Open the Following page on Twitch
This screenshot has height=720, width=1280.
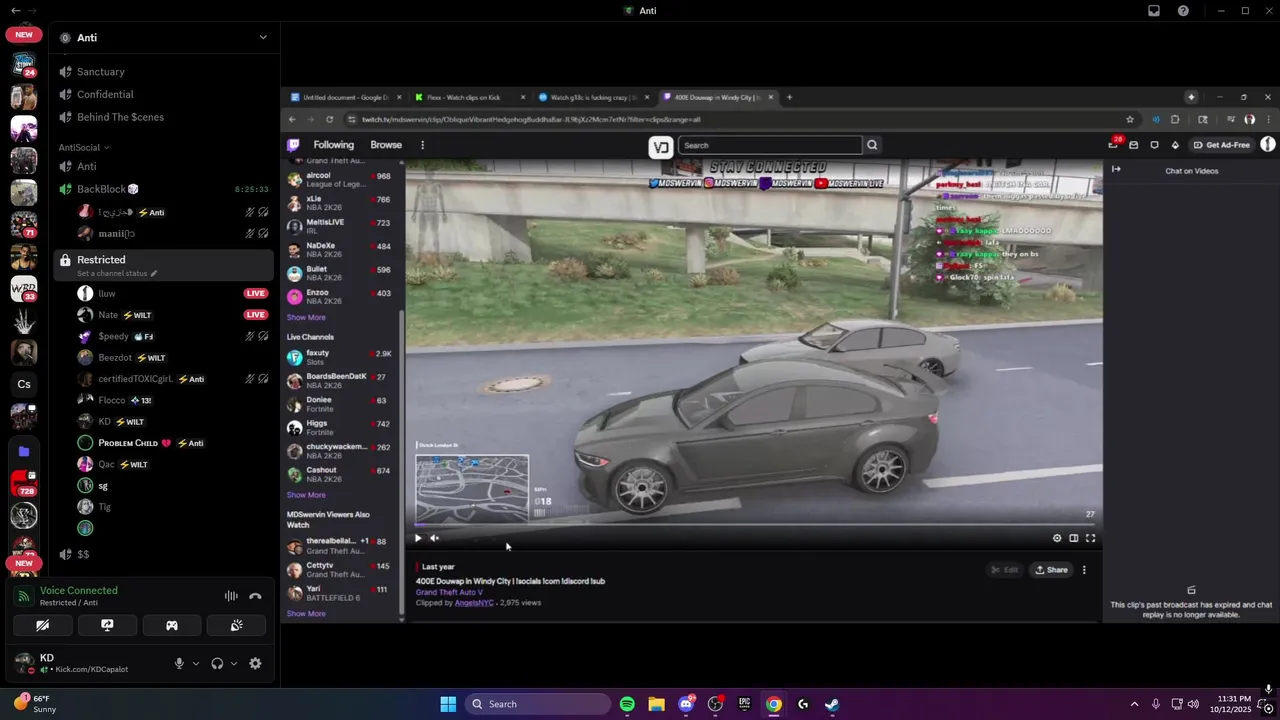point(333,145)
